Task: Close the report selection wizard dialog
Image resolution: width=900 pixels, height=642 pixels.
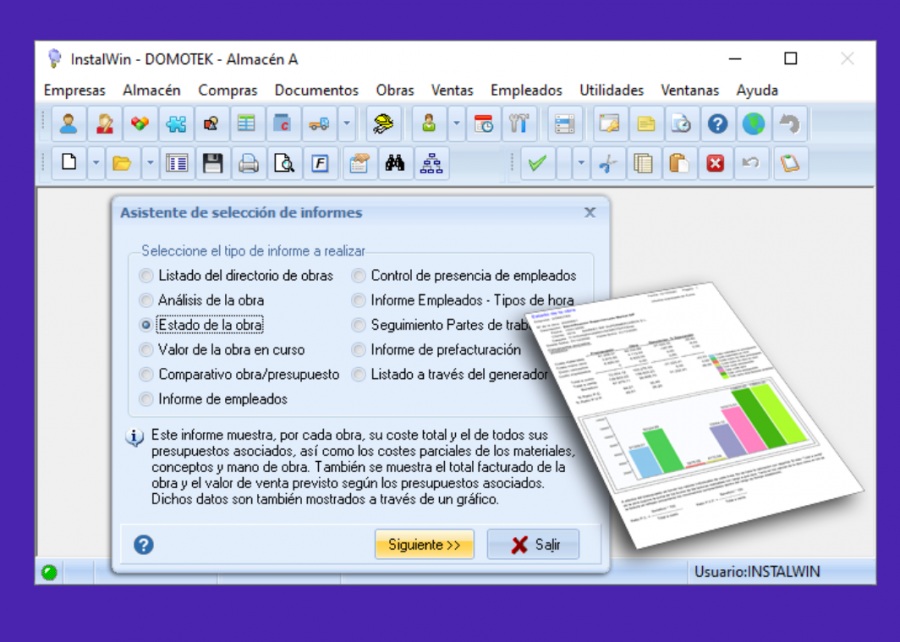Action: point(590,213)
